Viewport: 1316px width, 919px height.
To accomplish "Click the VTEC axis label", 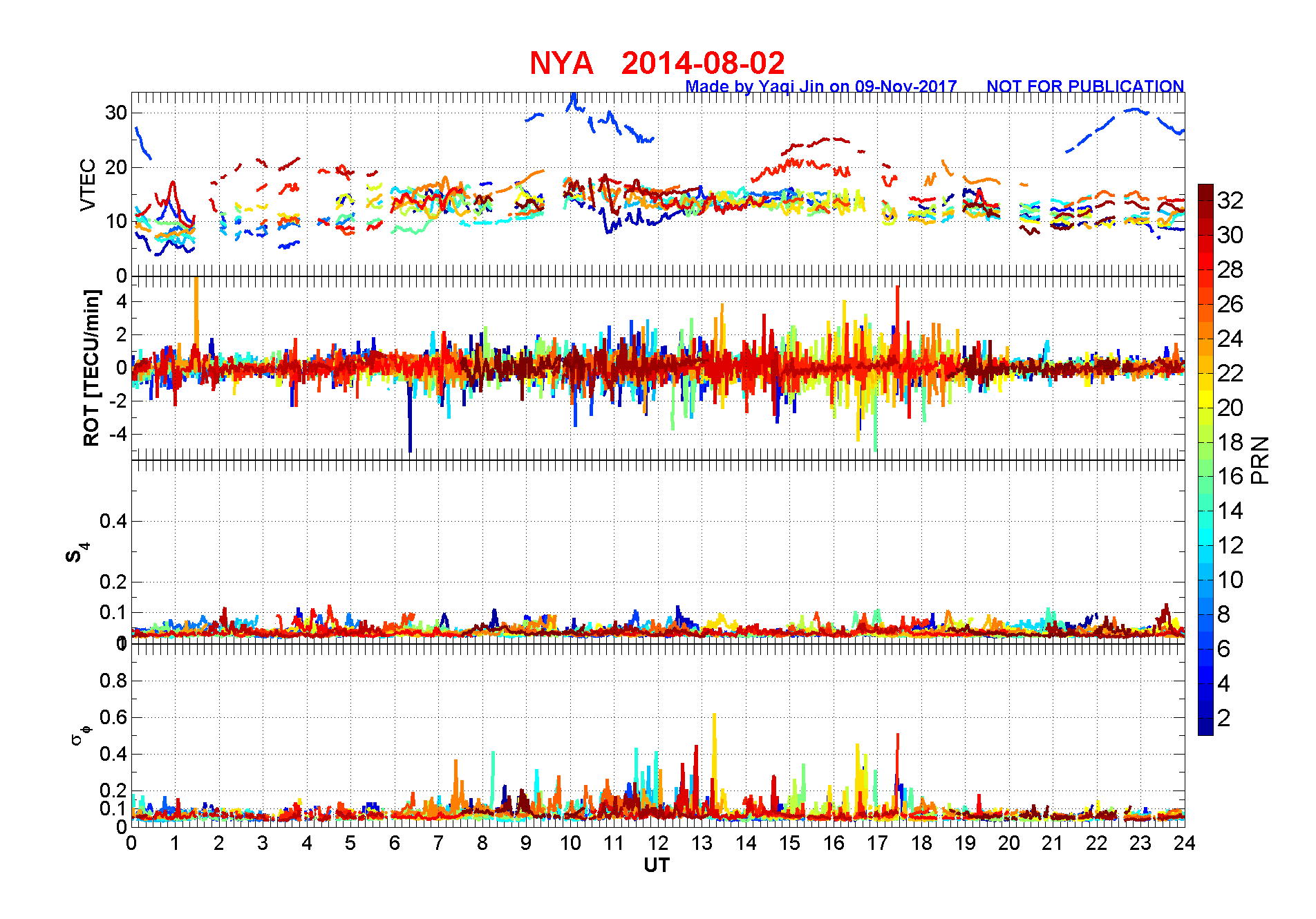I will tap(88, 184).
